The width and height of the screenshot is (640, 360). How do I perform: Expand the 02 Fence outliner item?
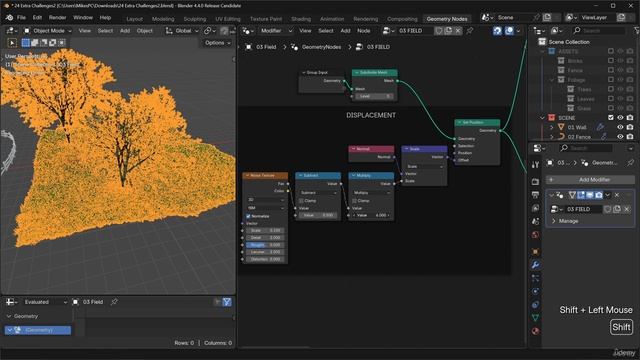[x=551, y=137]
